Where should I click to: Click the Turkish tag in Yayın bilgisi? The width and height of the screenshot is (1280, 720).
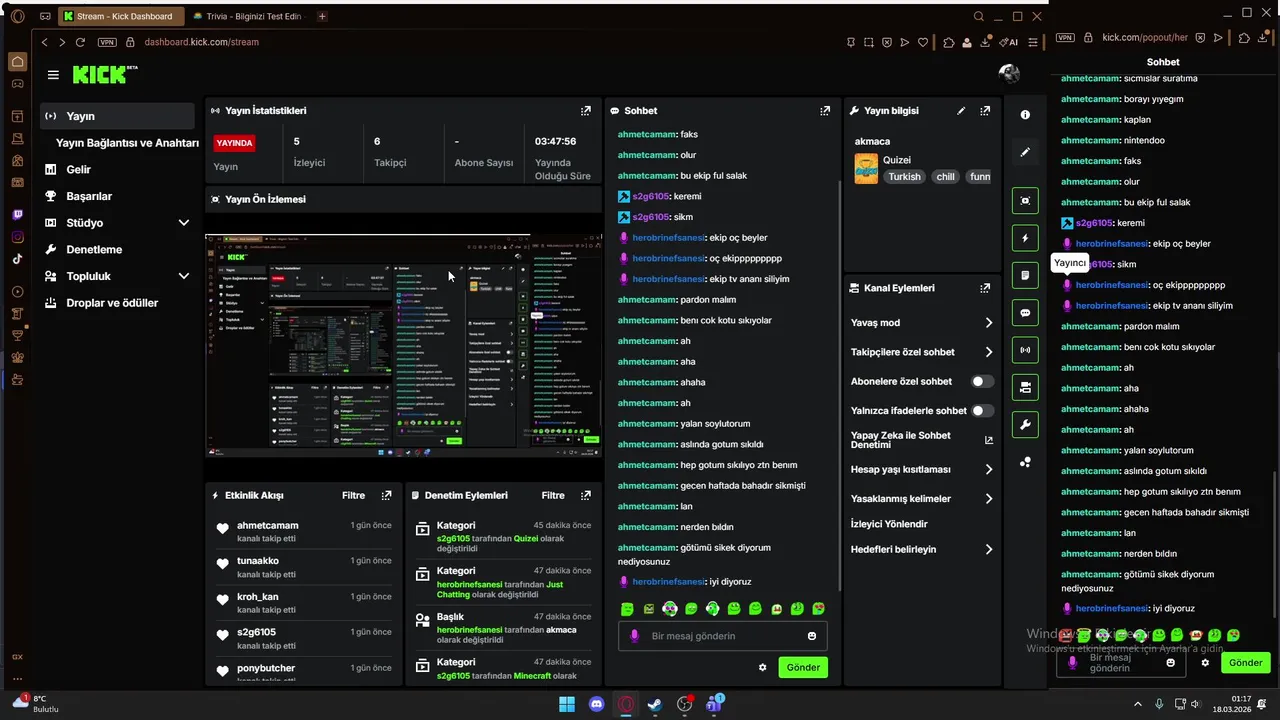(x=904, y=177)
